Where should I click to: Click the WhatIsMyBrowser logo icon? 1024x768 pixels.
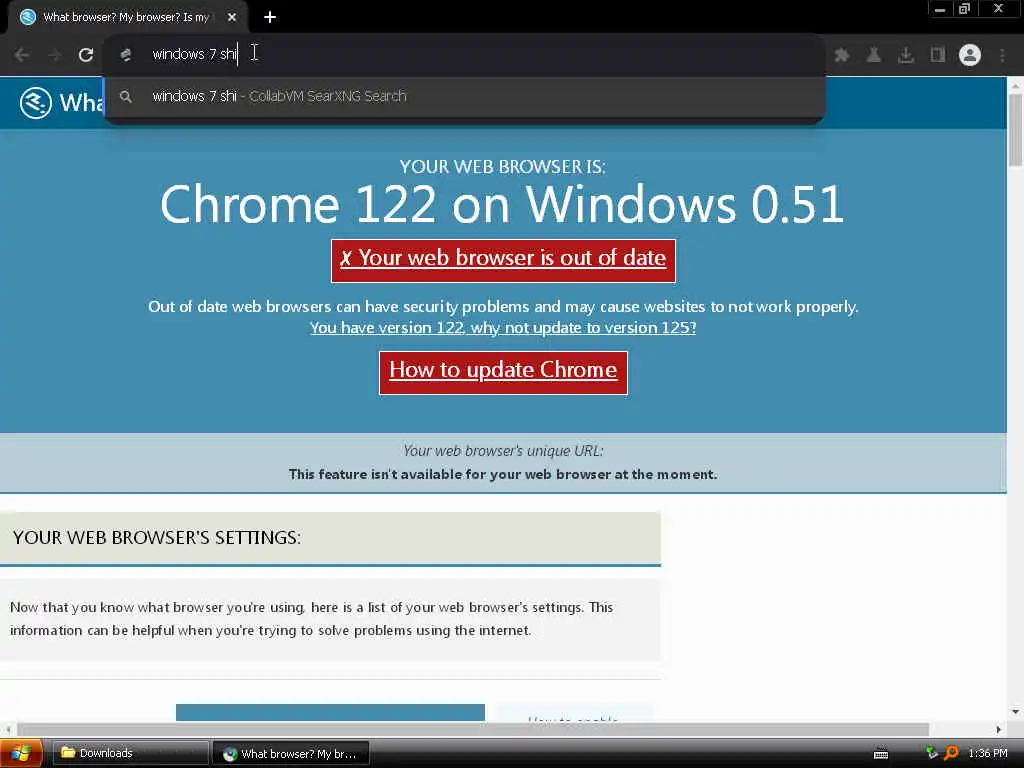pyautogui.click(x=35, y=103)
